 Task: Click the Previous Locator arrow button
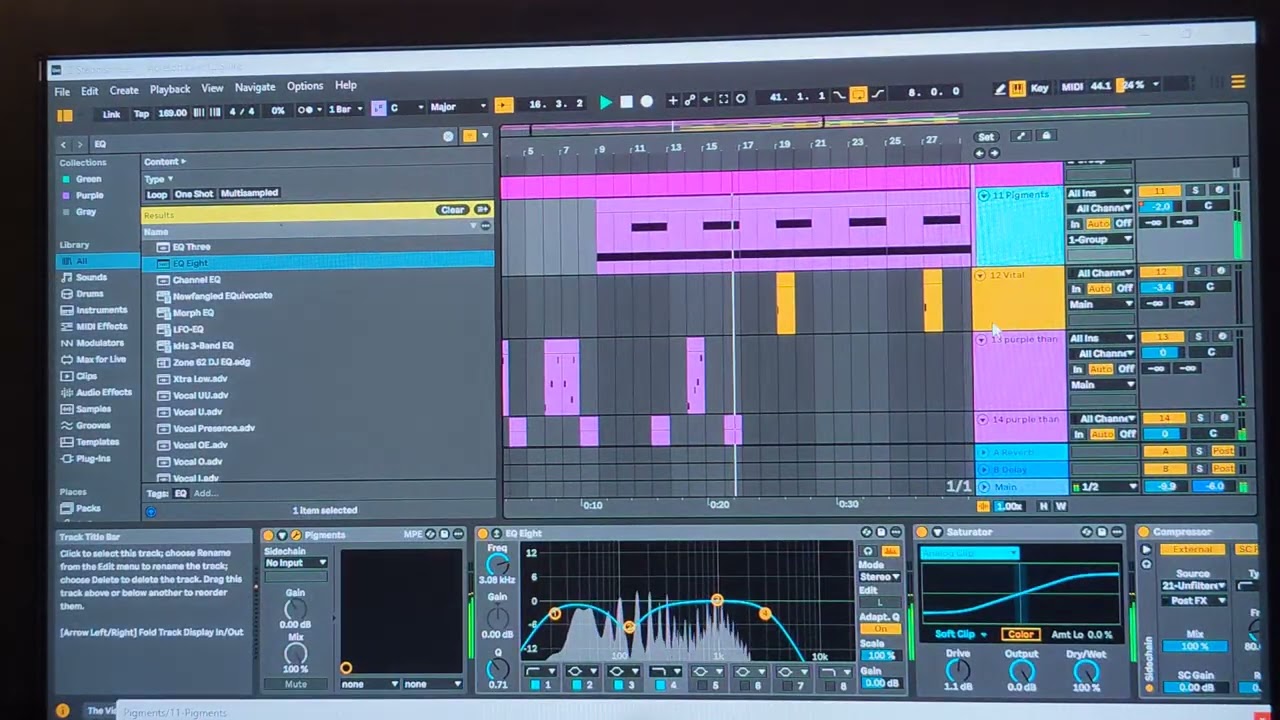(x=980, y=153)
